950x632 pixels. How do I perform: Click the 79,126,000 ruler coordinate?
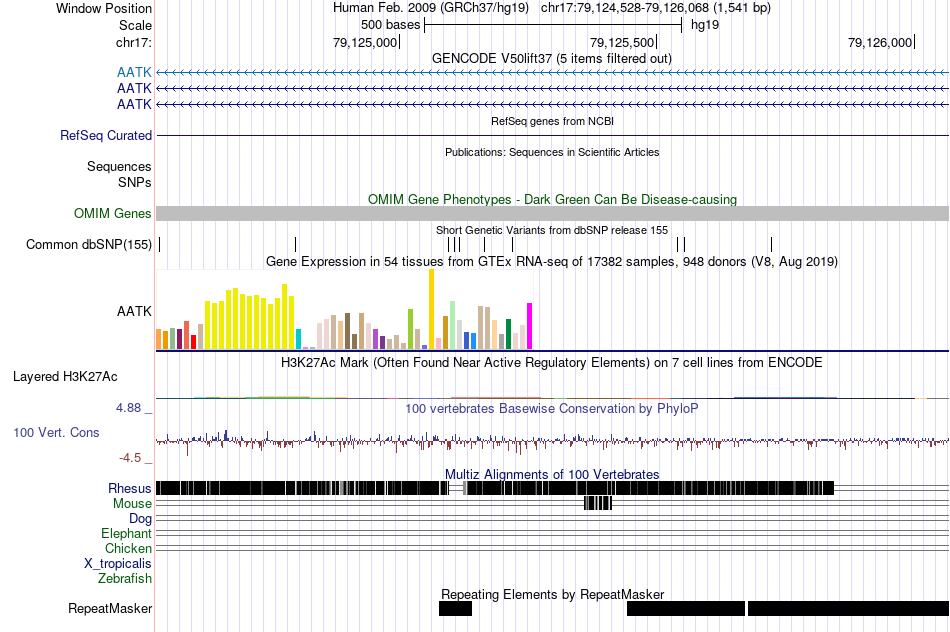pos(880,42)
